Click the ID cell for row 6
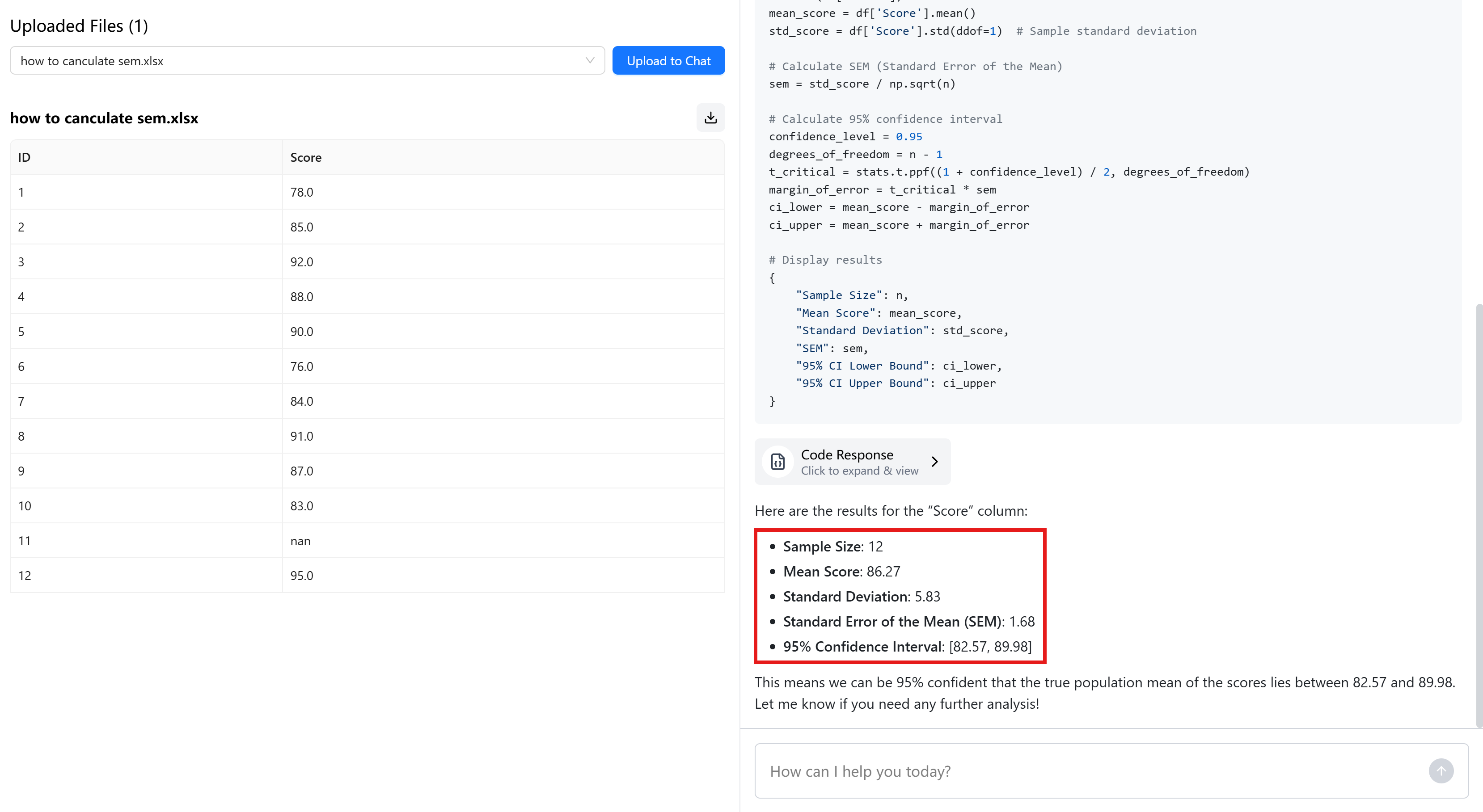This screenshot has height=812, width=1483. pos(21,366)
